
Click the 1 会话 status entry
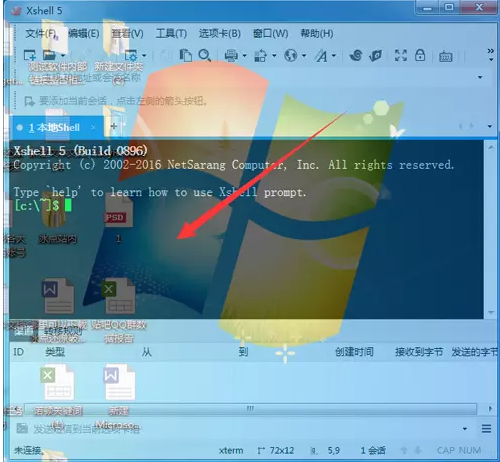(x=373, y=451)
